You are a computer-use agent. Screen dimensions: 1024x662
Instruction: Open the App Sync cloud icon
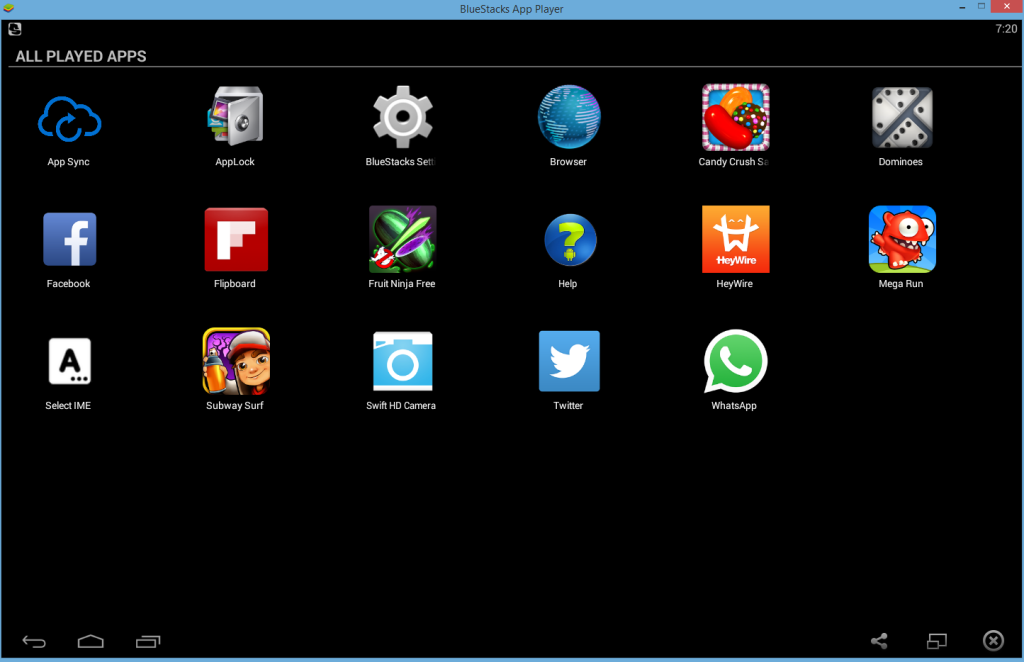pos(69,119)
